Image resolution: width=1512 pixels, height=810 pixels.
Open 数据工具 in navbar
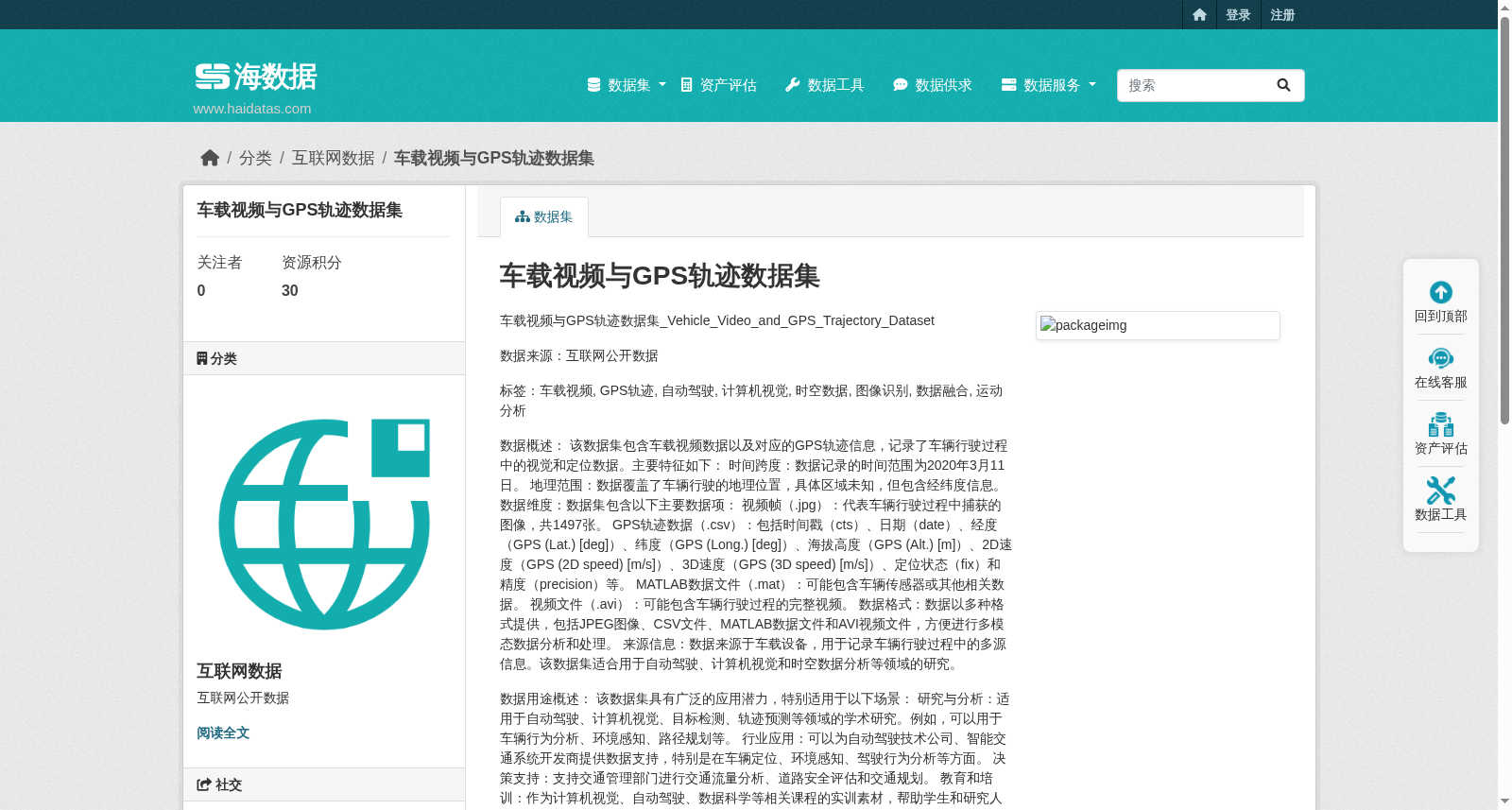point(825,85)
